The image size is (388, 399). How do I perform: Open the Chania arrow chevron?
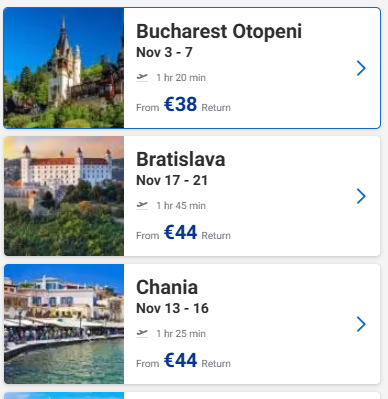click(361, 324)
